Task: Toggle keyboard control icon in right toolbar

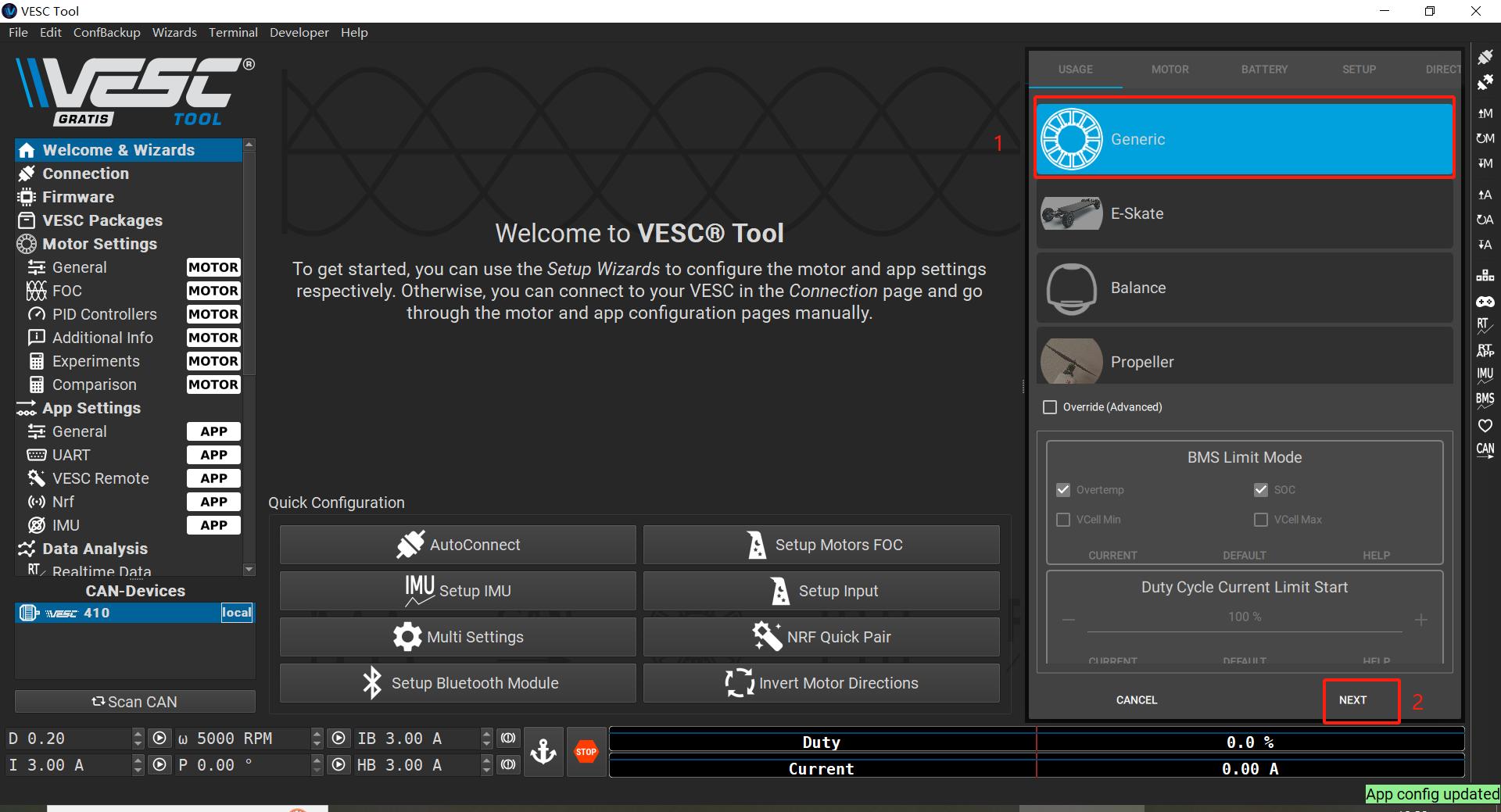Action: tap(1485, 275)
